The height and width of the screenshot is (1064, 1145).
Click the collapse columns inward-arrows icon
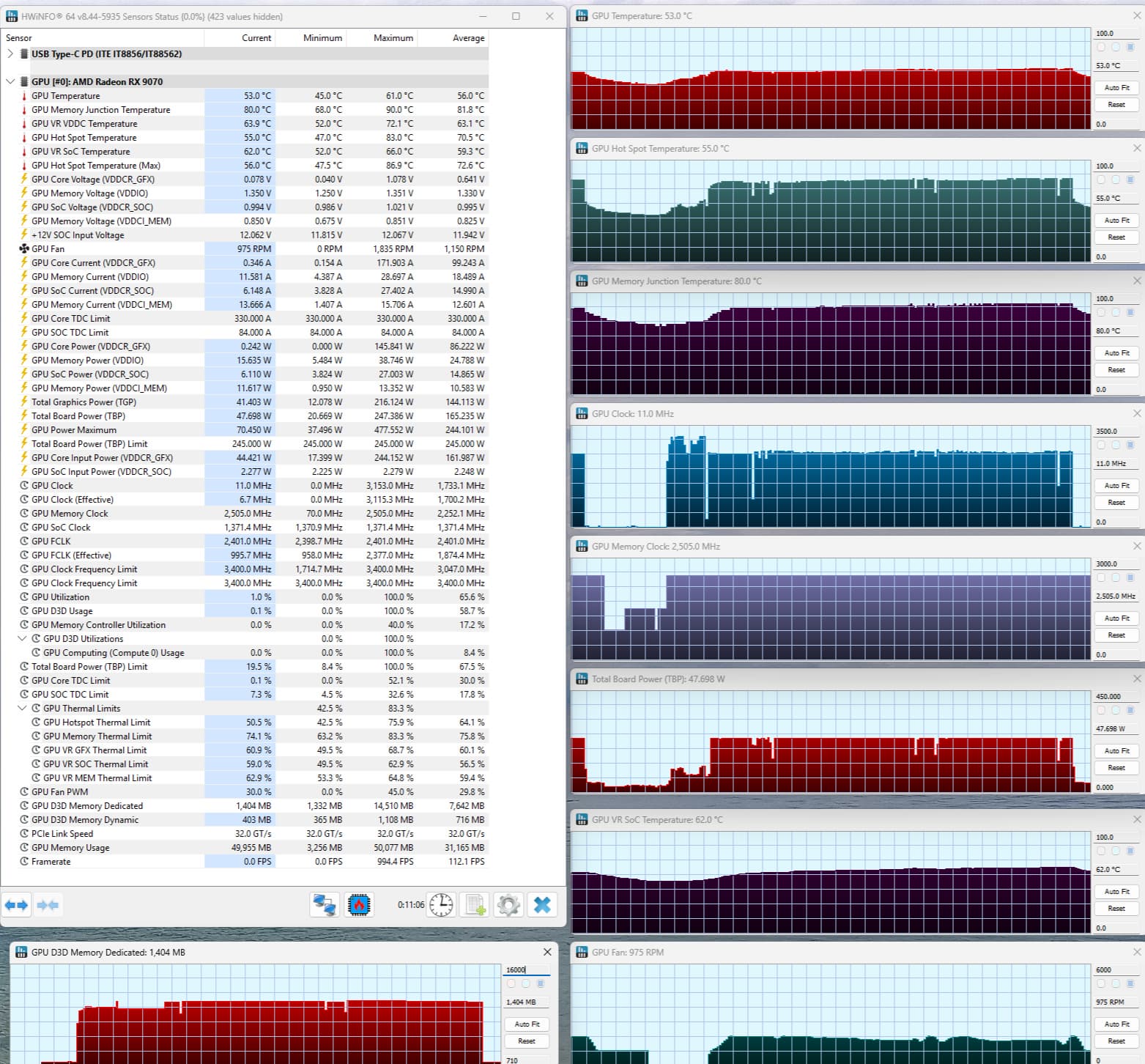pos(48,905)
